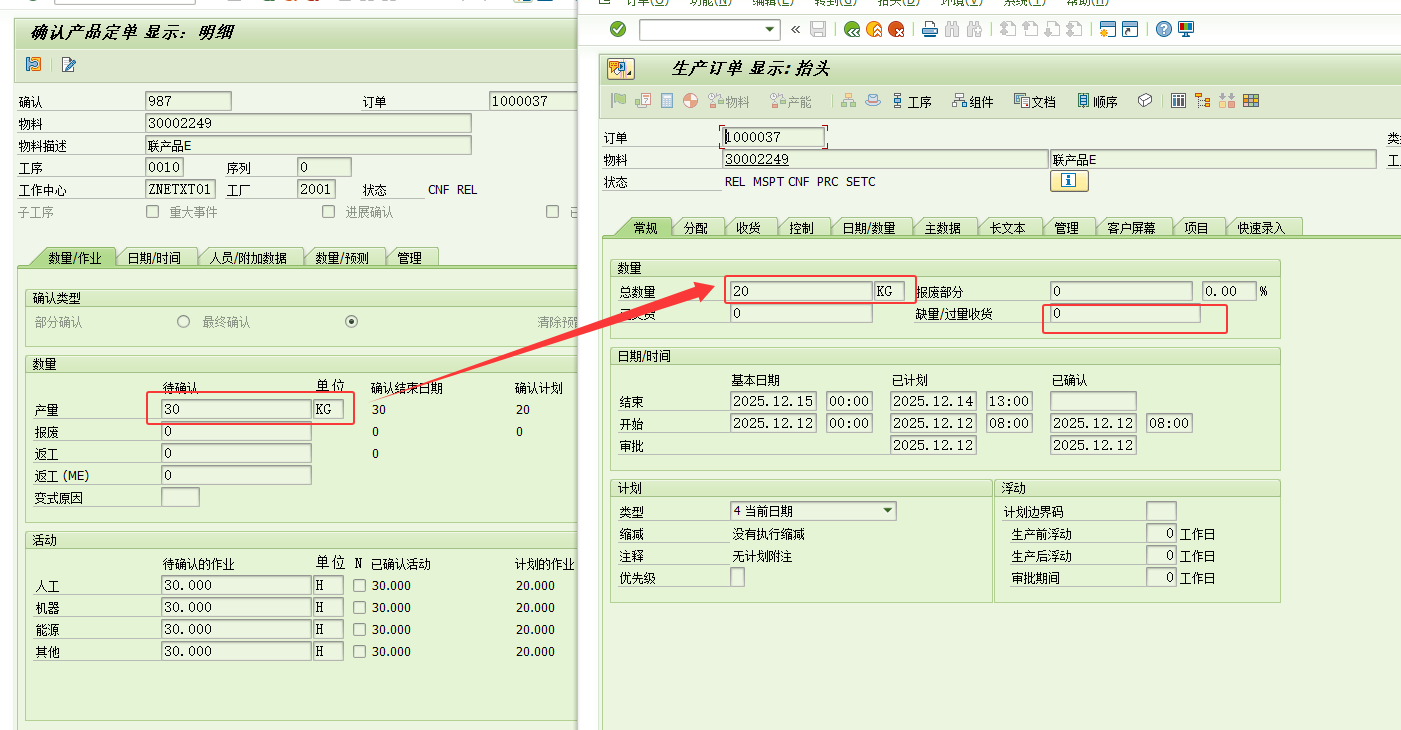Switch to the 收货 tab
The width and height of the screenshot is (1401, 730).
(748, 228)
